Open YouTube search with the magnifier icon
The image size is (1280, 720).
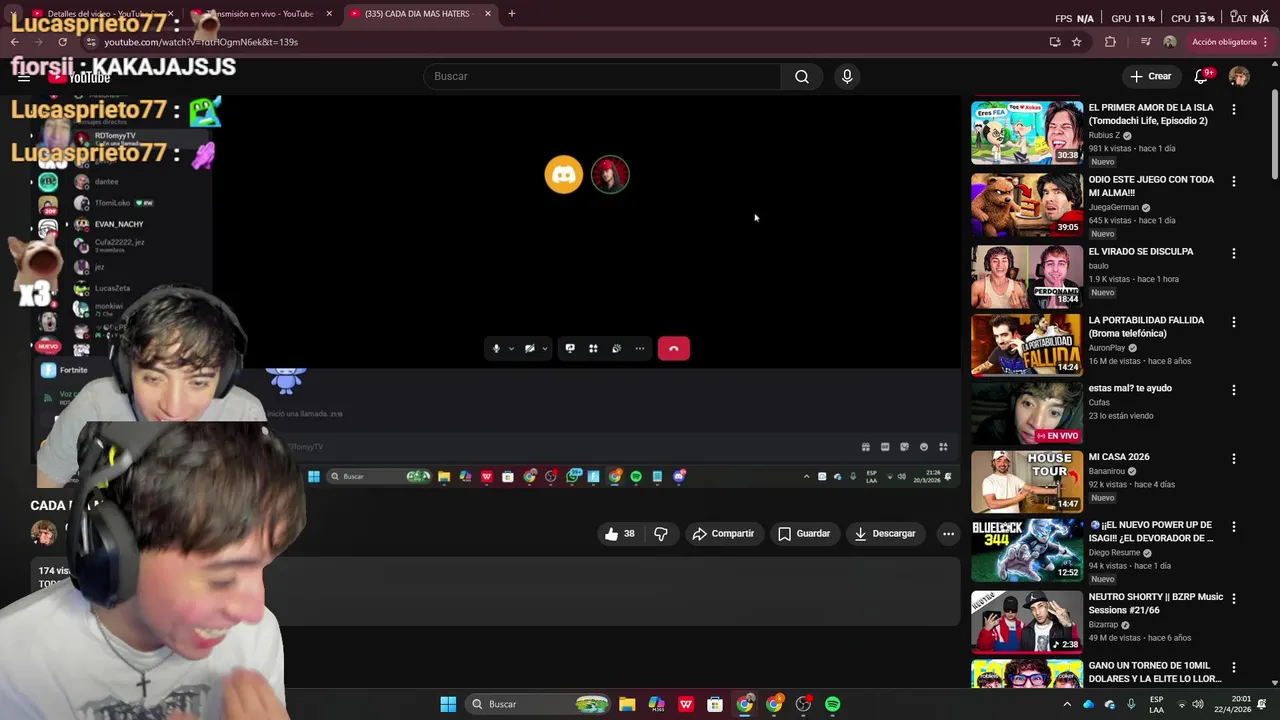[802, 77]
